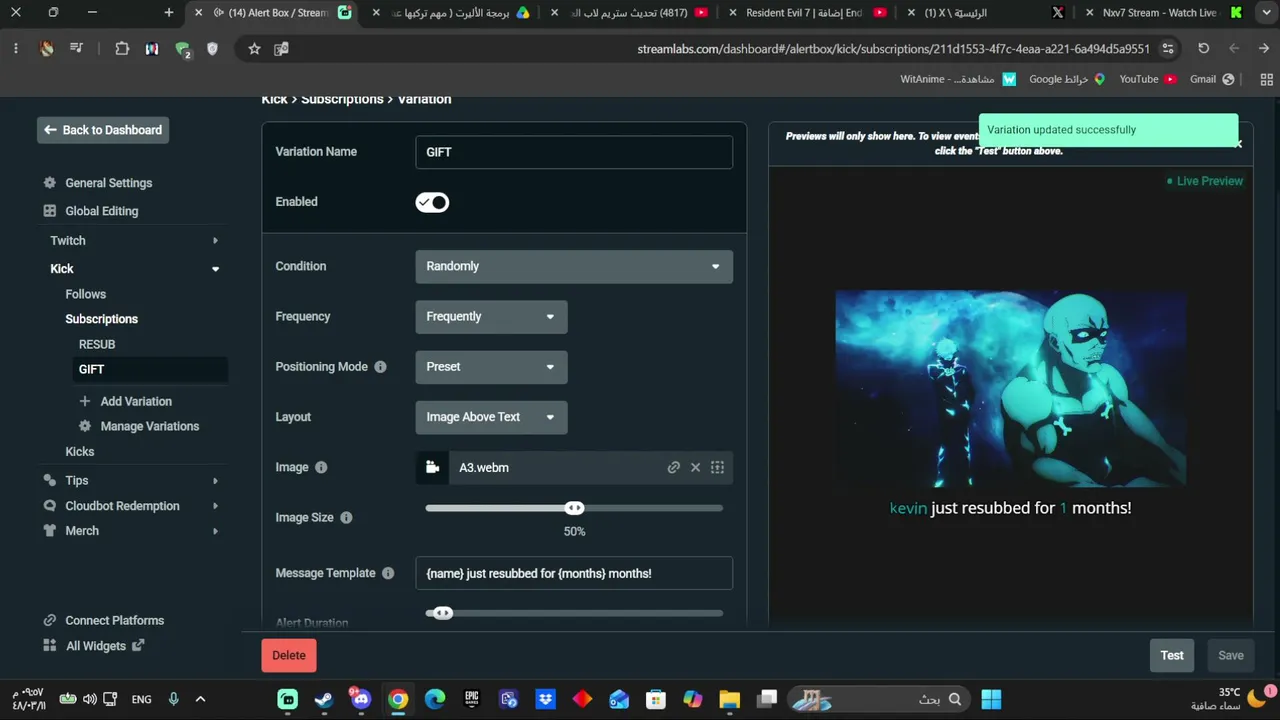Click the Save button
Image resolution: width=1280 pixels, height=720 pixels.
(x=1231, y=655)
